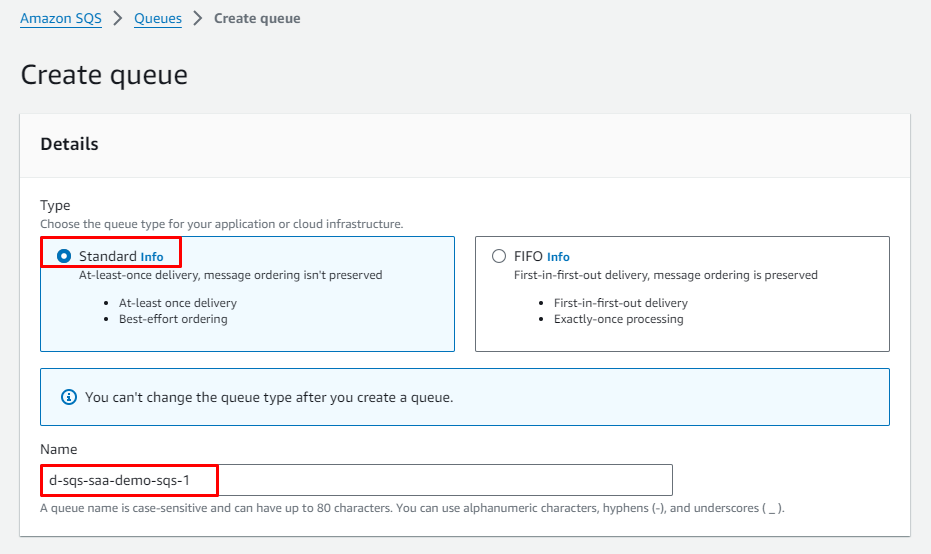Click the Best-effort ordering bullet in Standard tile

173,319
